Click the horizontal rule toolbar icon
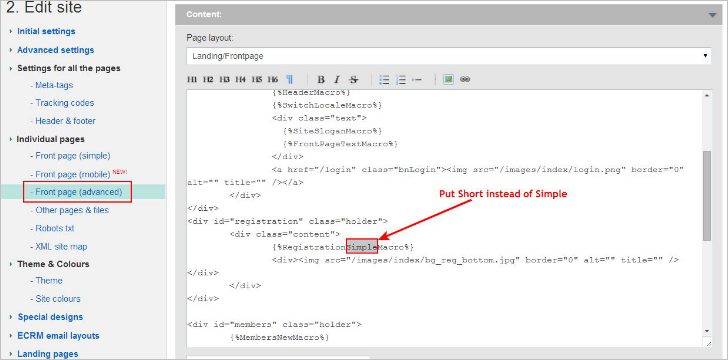This screenshot has width=728, height=360. click(416, 79)
